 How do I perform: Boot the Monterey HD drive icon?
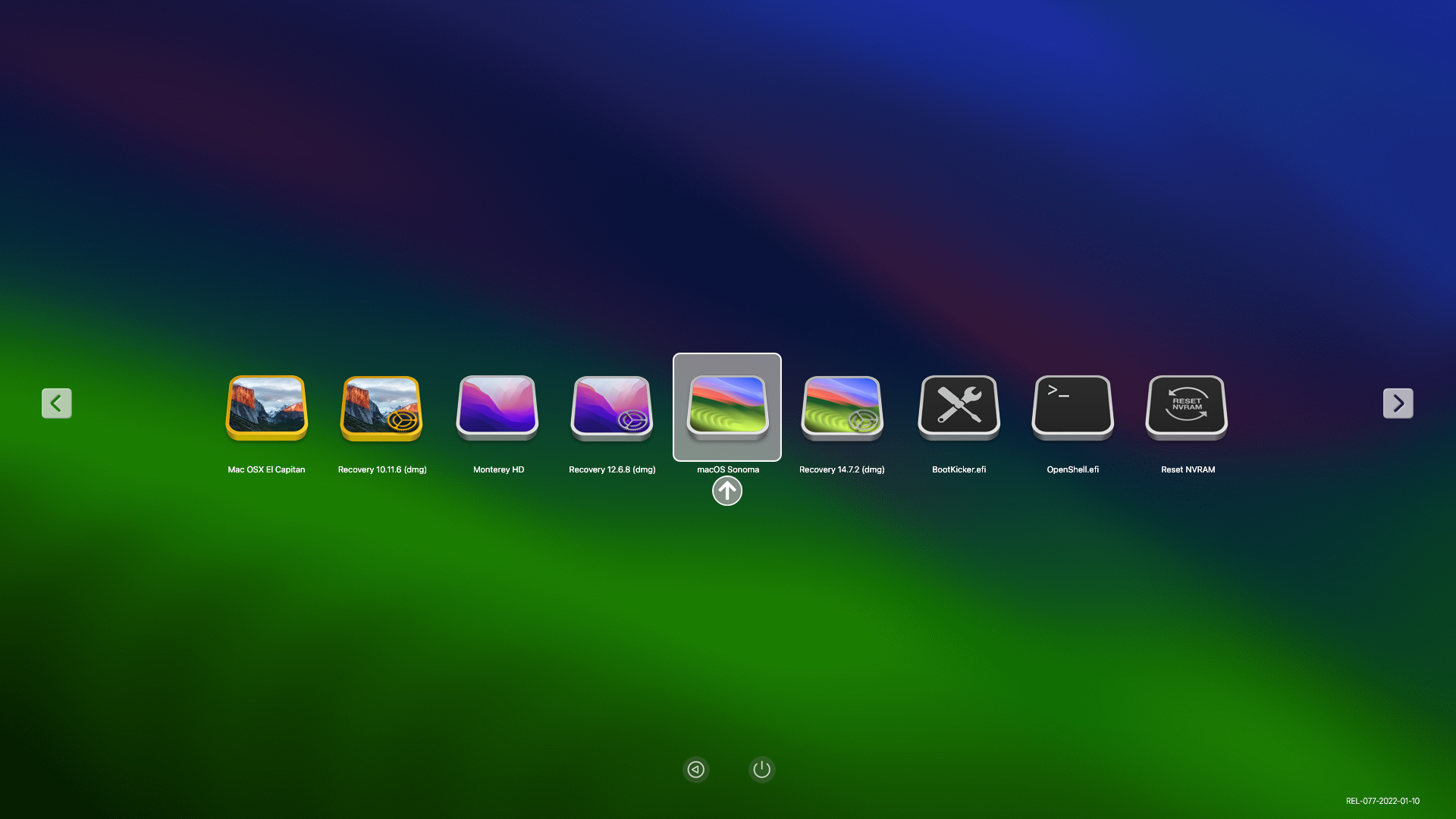[x=497, y=407]
